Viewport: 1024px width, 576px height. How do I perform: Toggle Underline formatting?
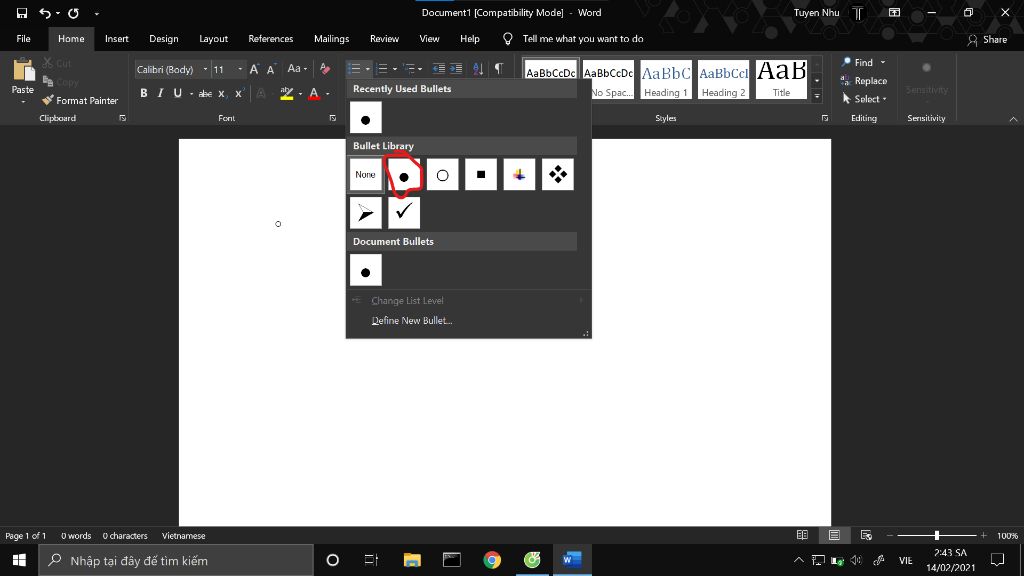(x=178, y=93)
